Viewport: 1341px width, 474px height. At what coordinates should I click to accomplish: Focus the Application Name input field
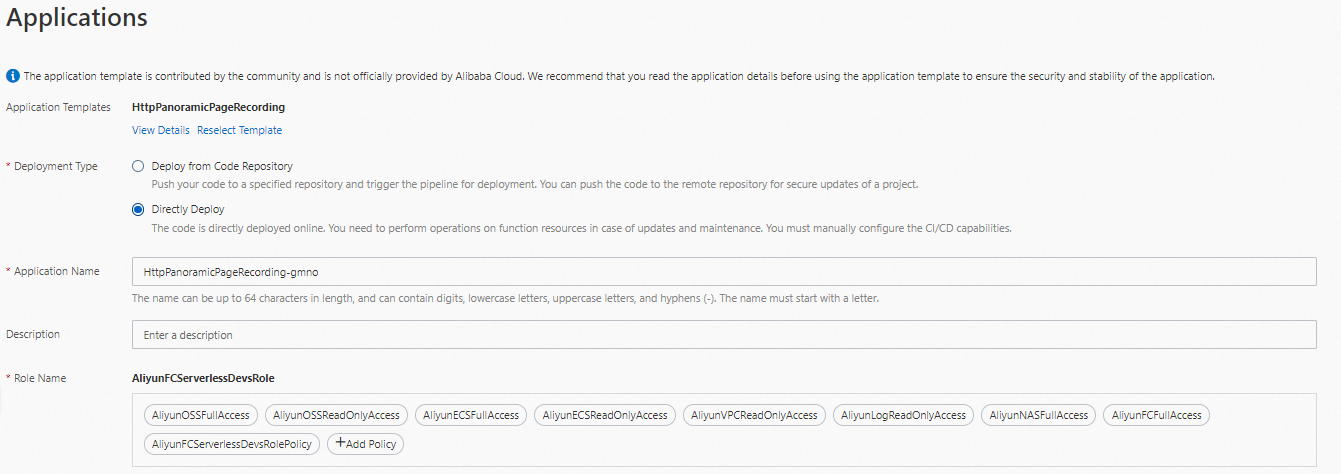point(723,271)
